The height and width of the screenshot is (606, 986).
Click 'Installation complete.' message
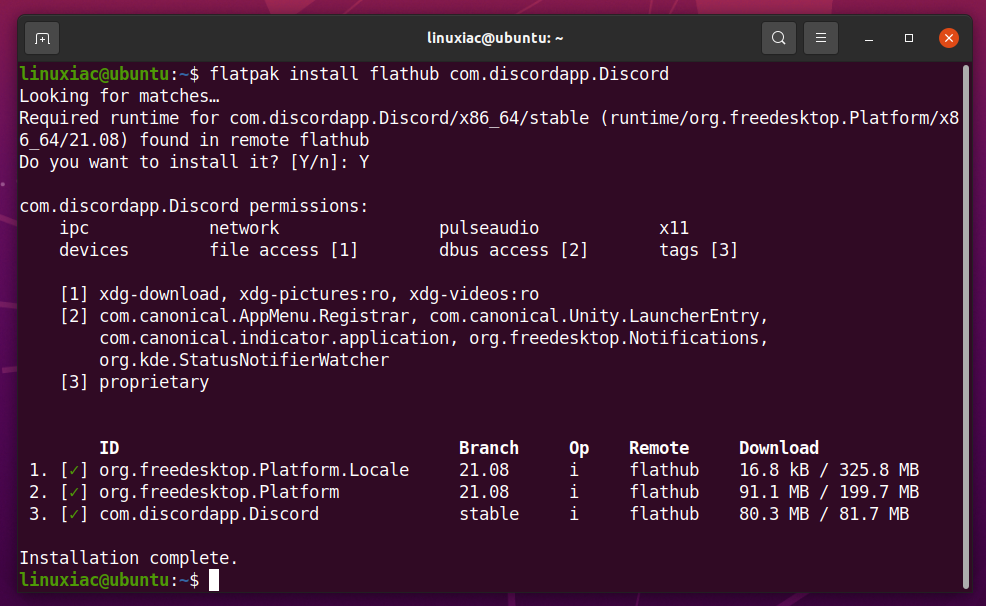pyautogui.click(x=128, y=558)
